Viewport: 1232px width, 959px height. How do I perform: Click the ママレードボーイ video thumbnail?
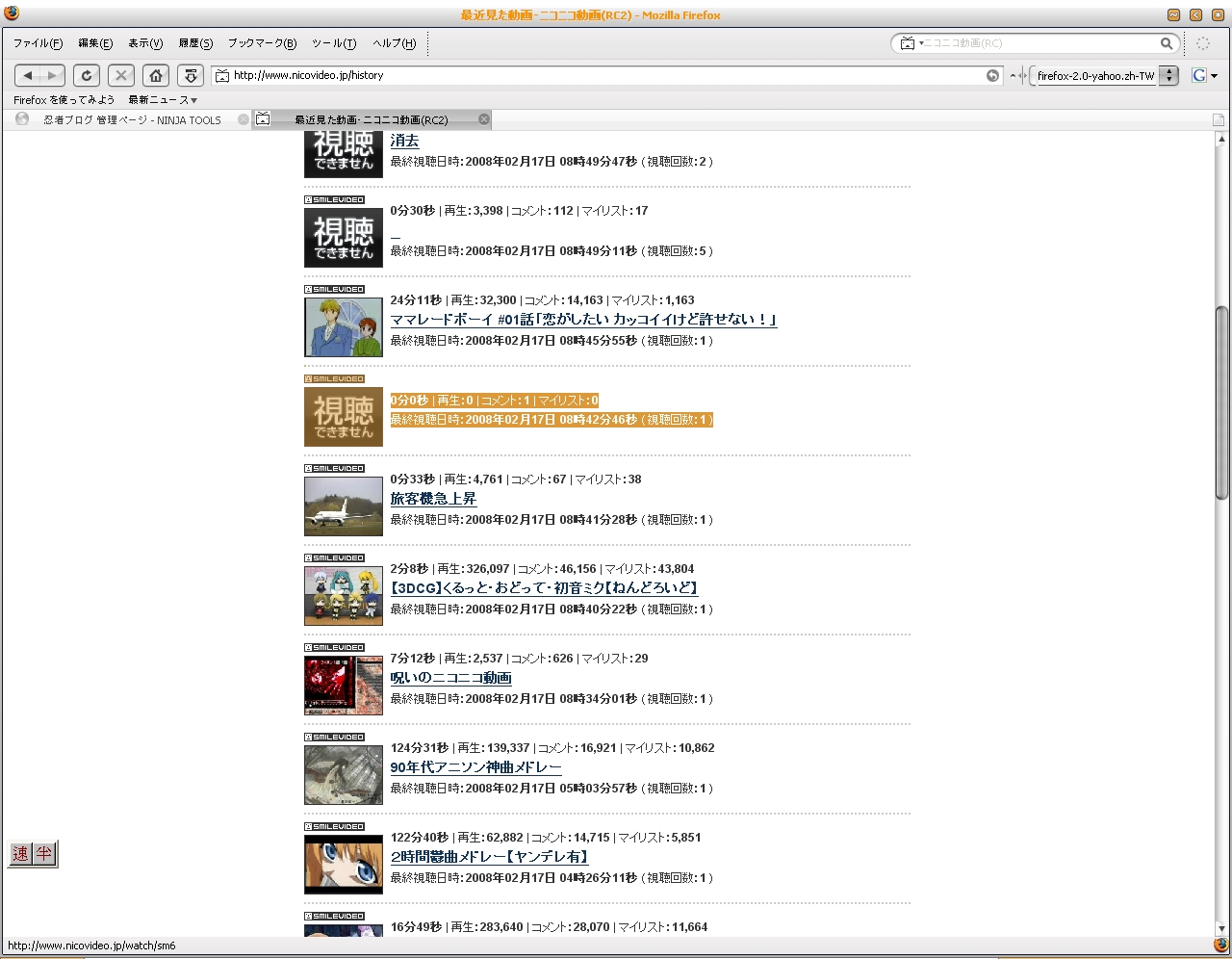point(344,327)
